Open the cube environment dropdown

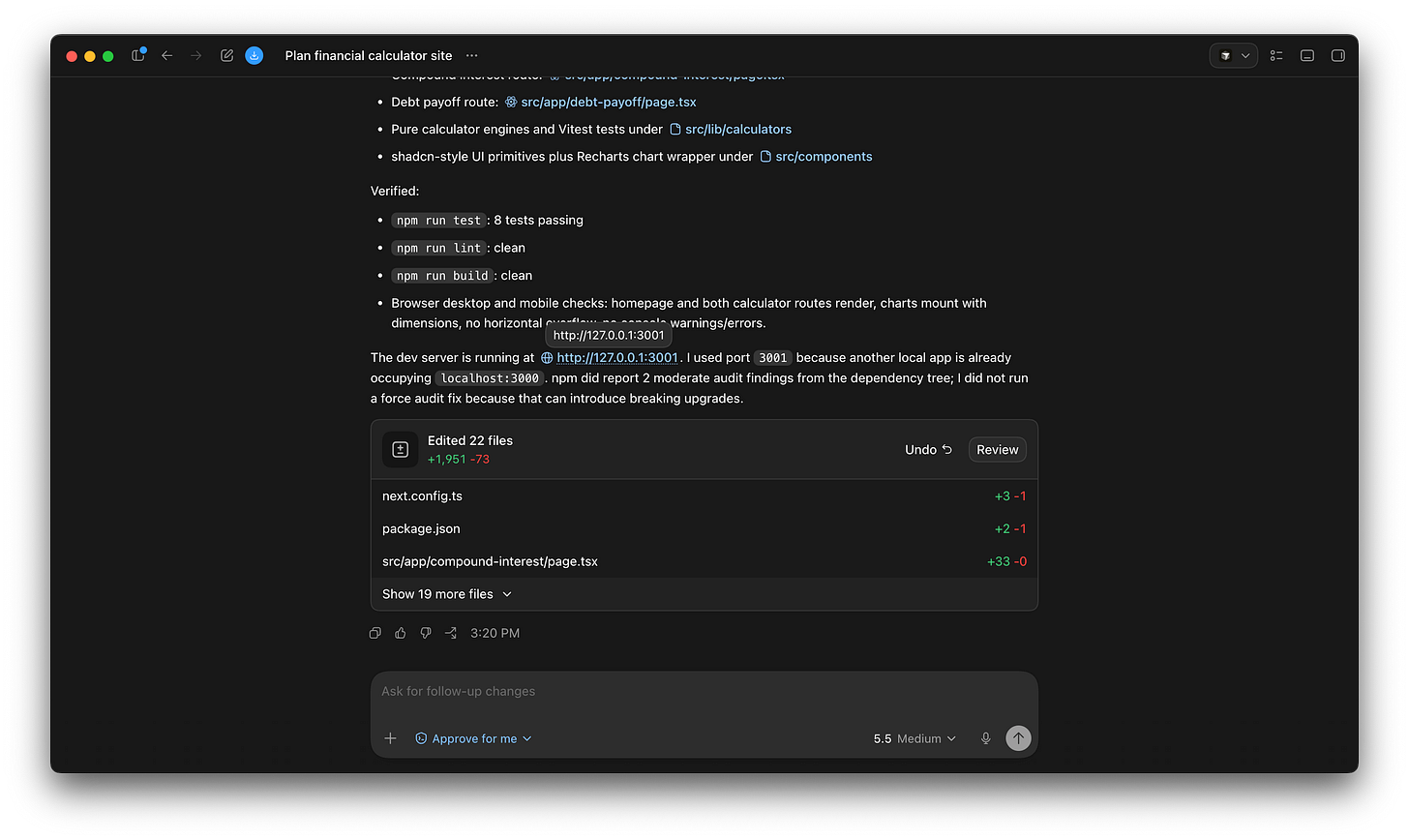1234,55
